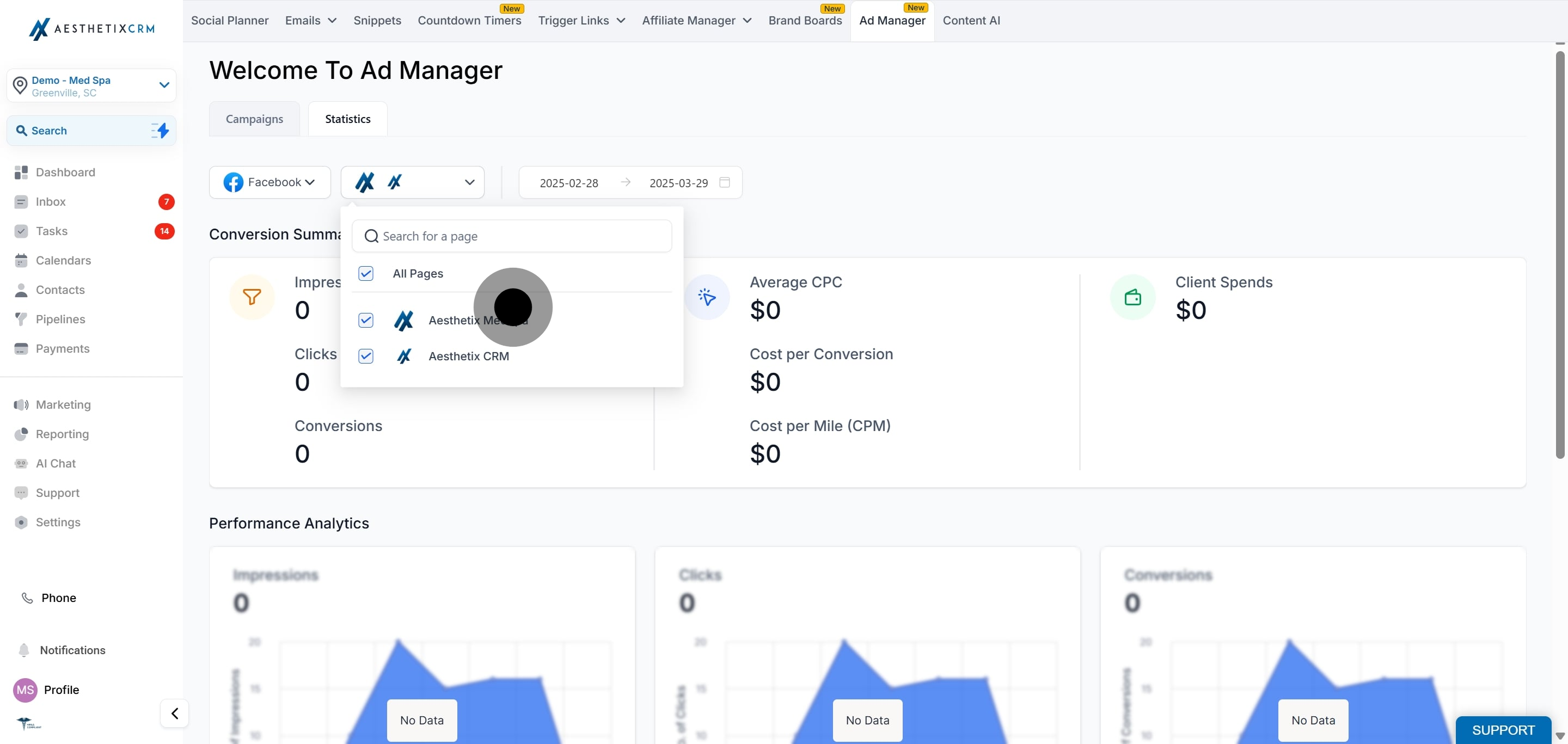Click the Pipelines funnel icon

click(x=21, y=319)
